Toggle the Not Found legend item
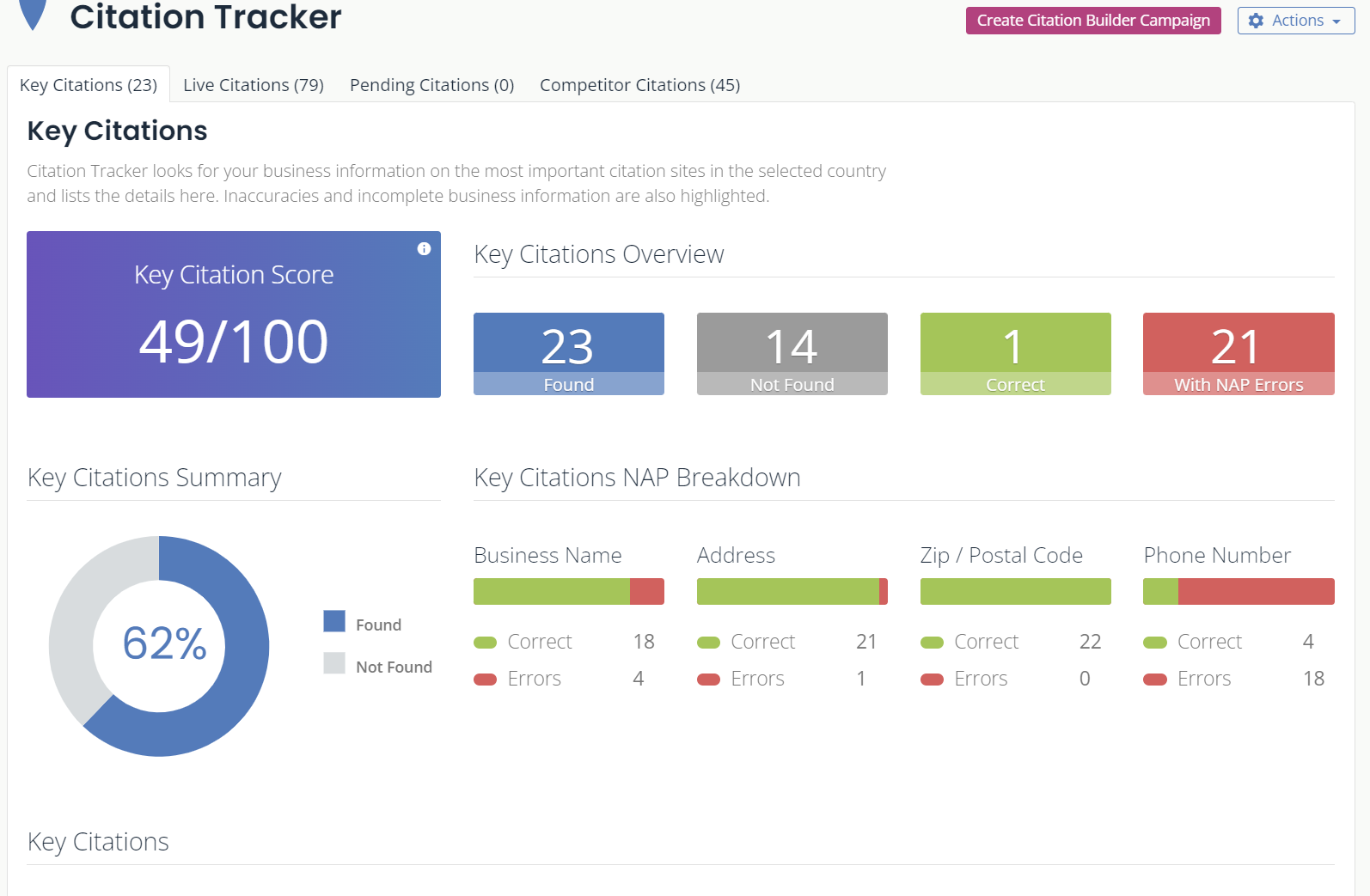Screen dimensions: 1370x896 pos(394,667)
